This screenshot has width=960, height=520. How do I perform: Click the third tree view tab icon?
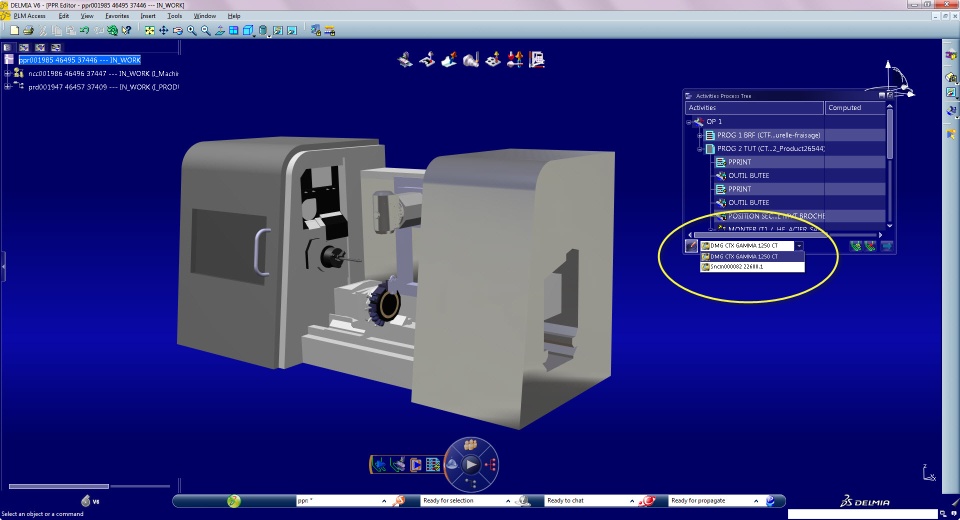[40, 47]
